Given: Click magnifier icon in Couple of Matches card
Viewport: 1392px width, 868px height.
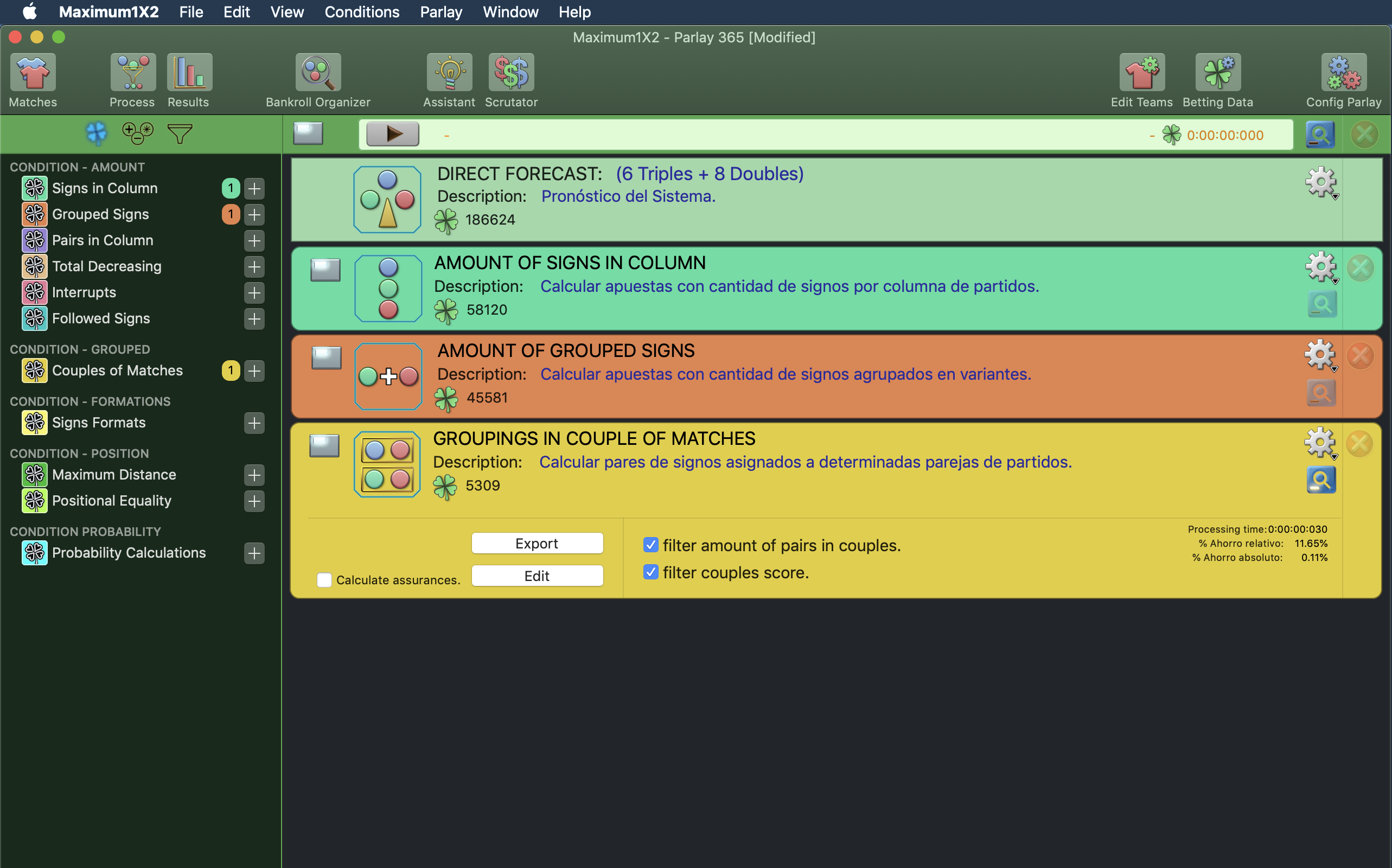Looking at the screenshot, I should tap(1321, 480).
